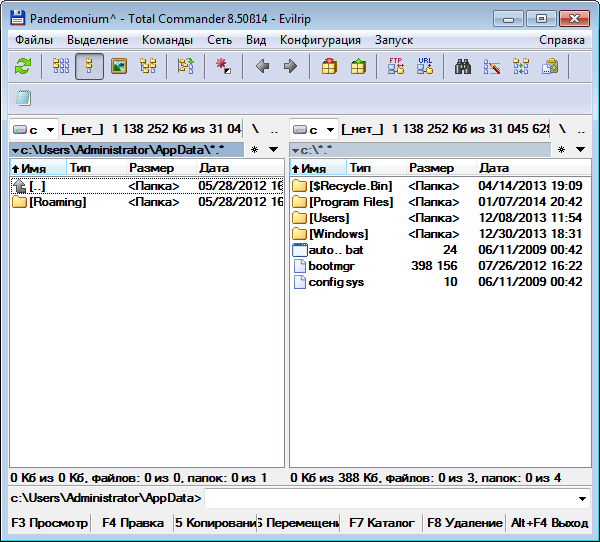Click the go back arrow icon
This screenshot has width=600, height=542.
262,66
